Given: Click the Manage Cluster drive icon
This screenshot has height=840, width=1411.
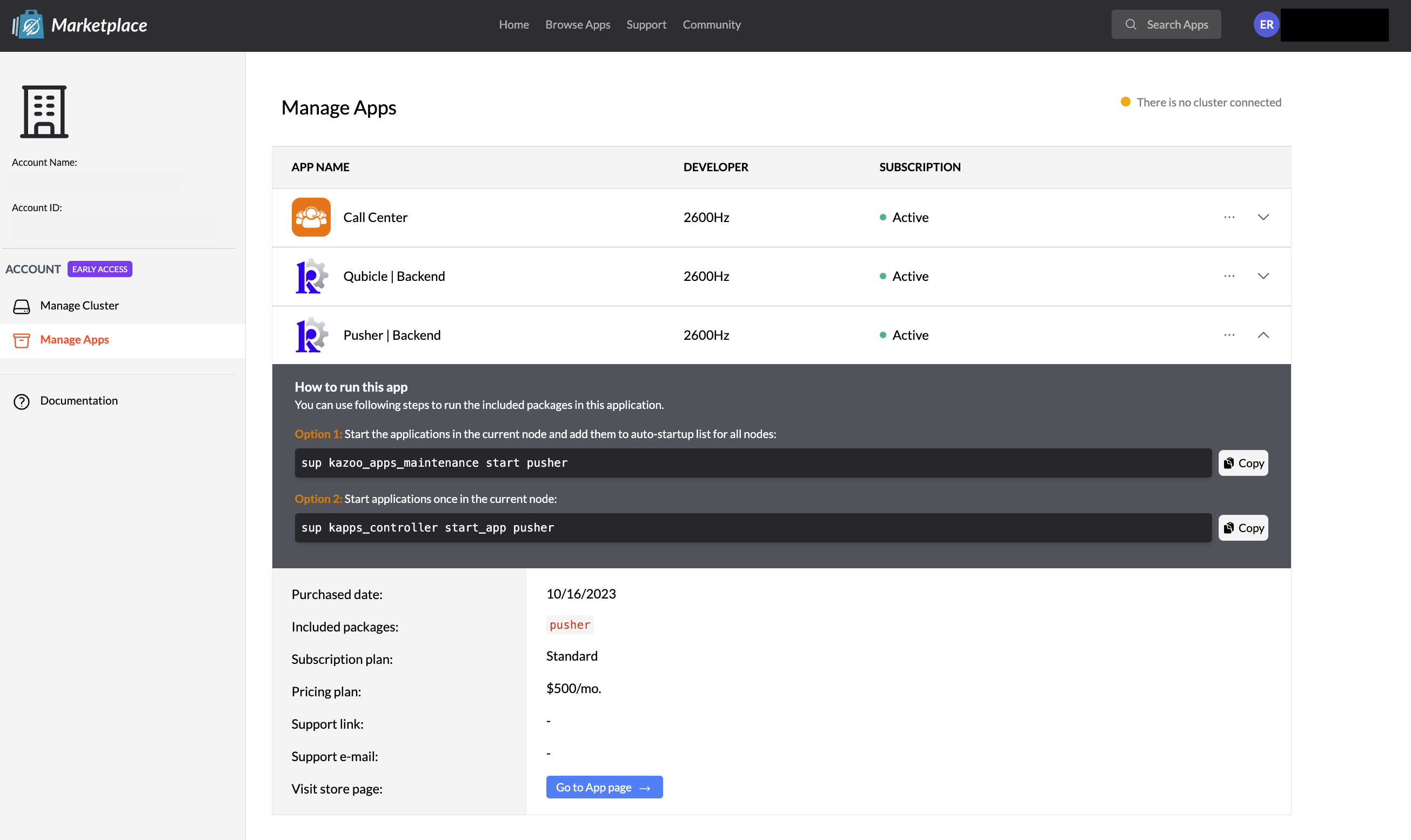Looking at the screenshot, I should (22, 306).
